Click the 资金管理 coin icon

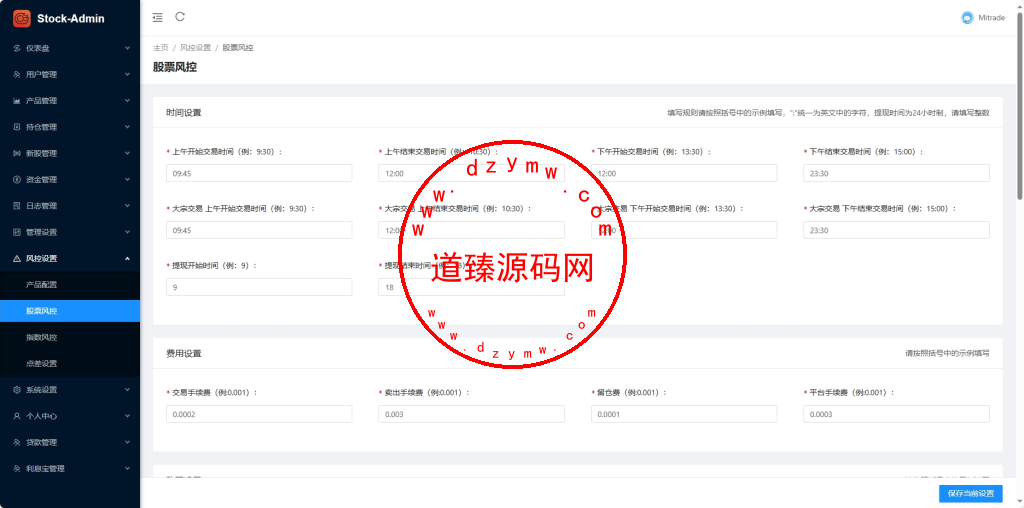[x=17, y=180]
